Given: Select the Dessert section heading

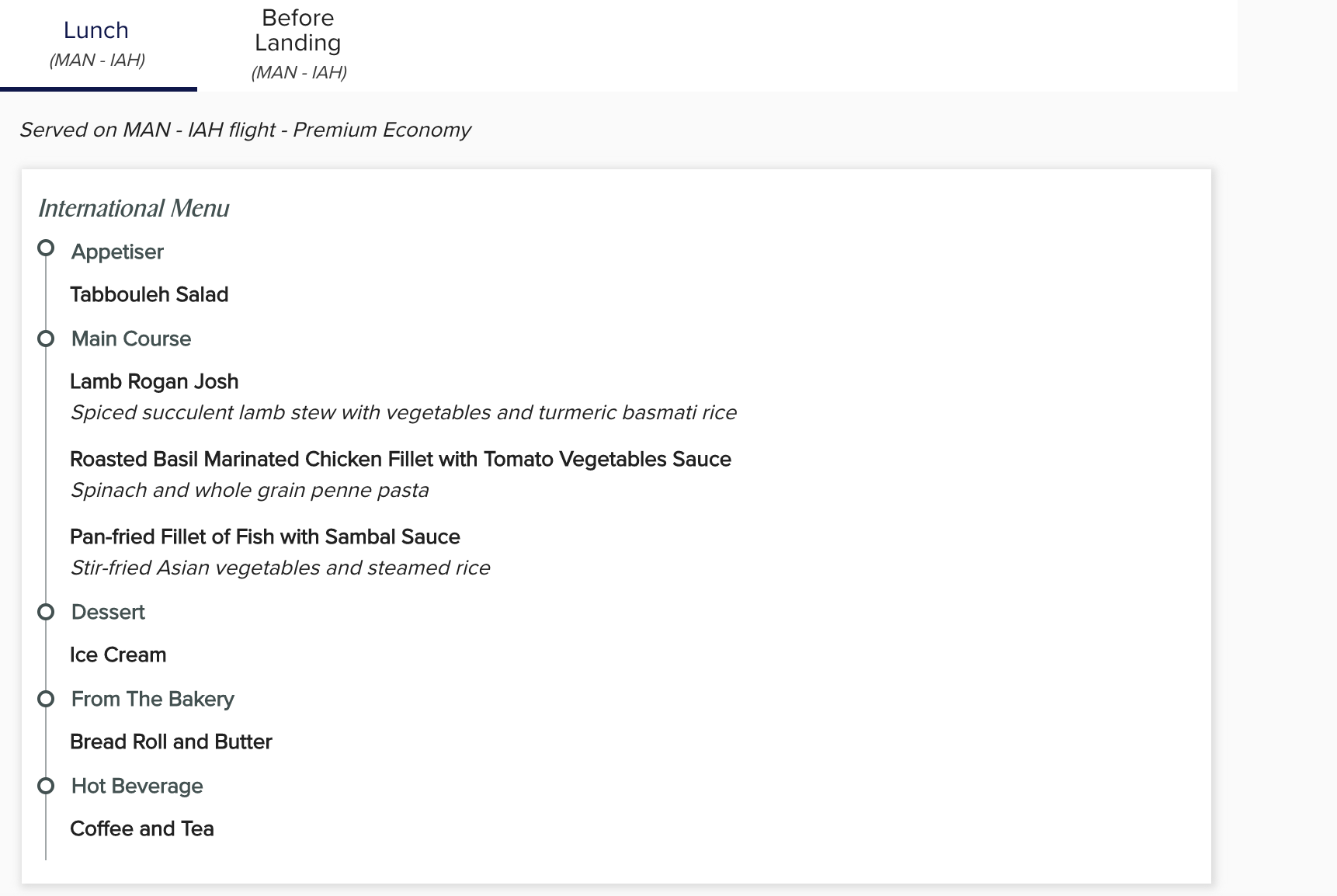Looking at the screenshot, I should click(x=108, y=612).
